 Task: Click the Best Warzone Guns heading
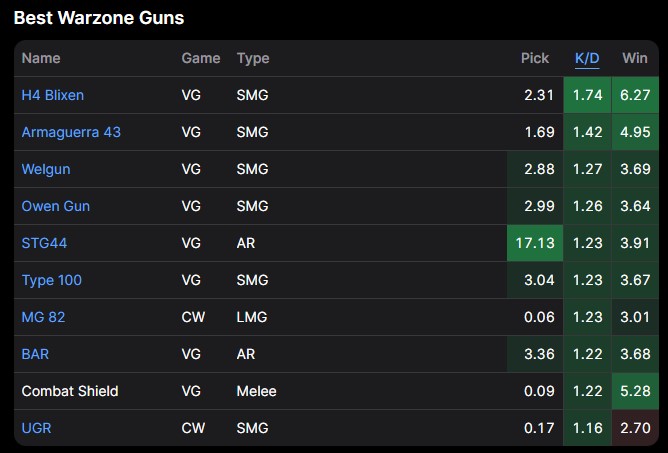pyautogui.click(x=98, y=18)
